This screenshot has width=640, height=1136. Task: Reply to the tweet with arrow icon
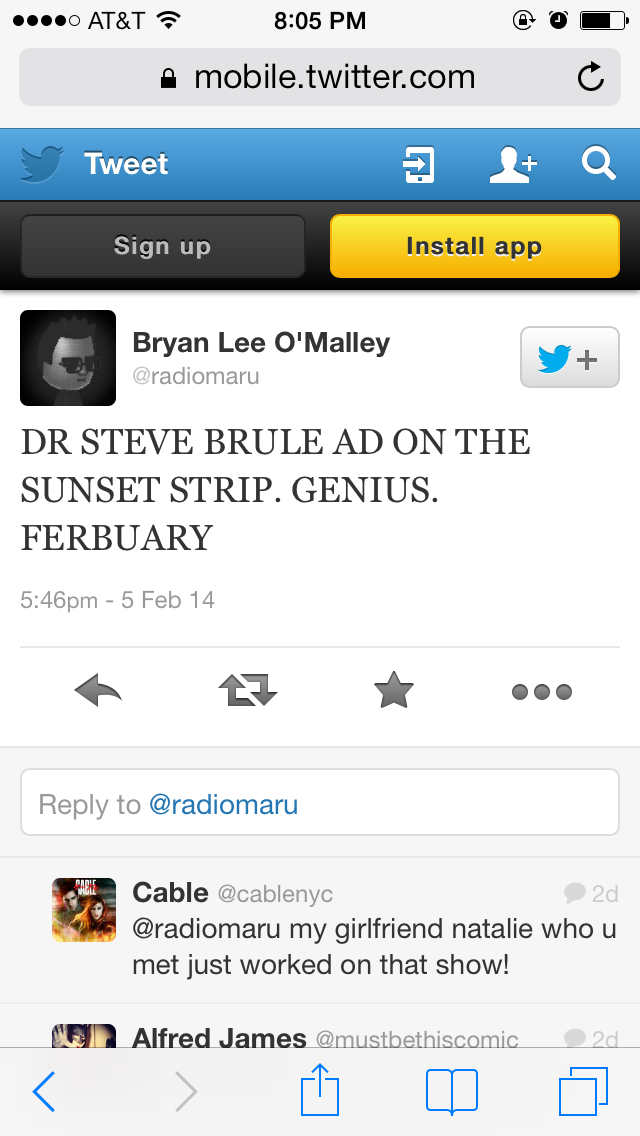tap(98, 691)
